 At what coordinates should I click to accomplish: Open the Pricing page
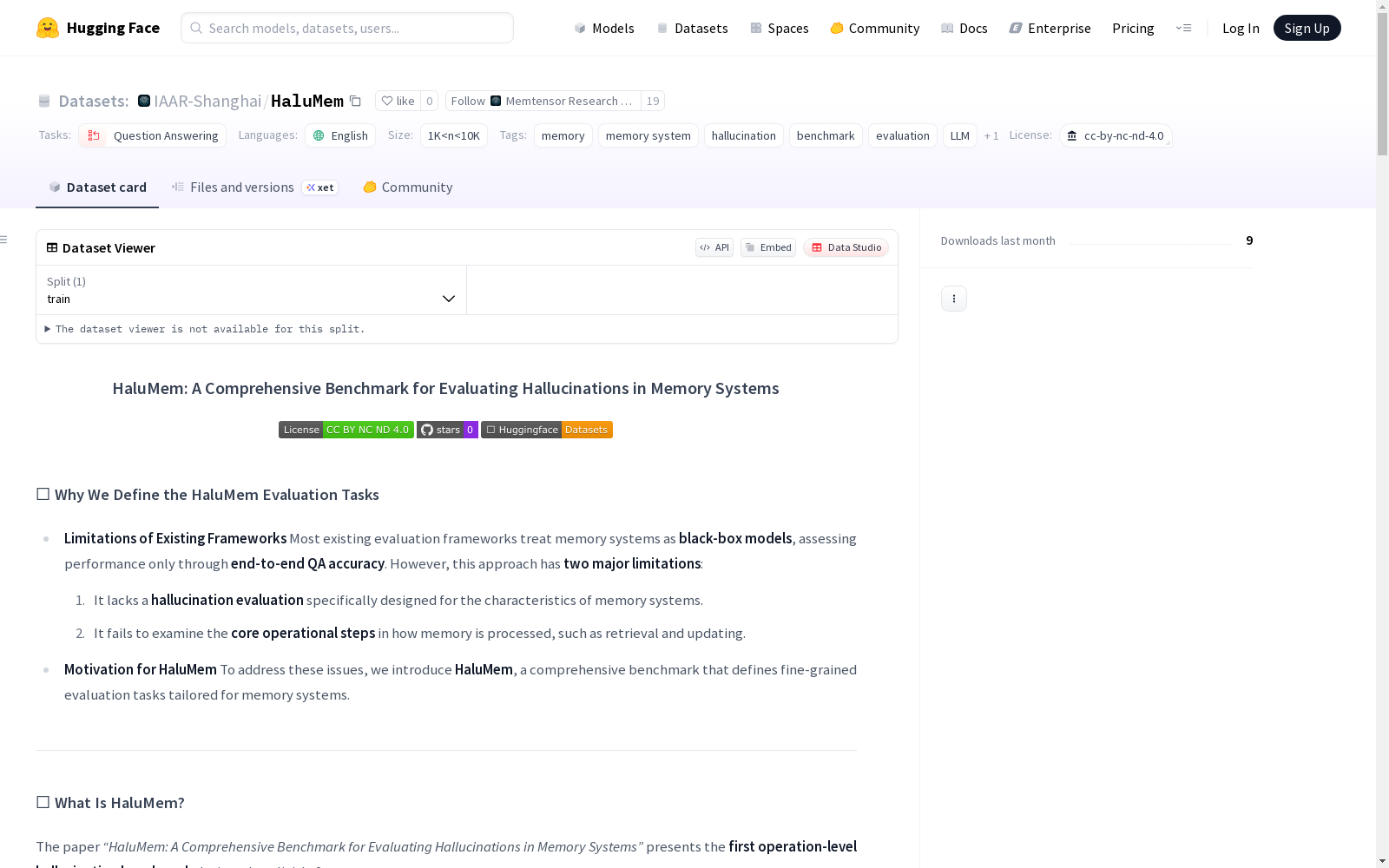[x=1133, y=28]
